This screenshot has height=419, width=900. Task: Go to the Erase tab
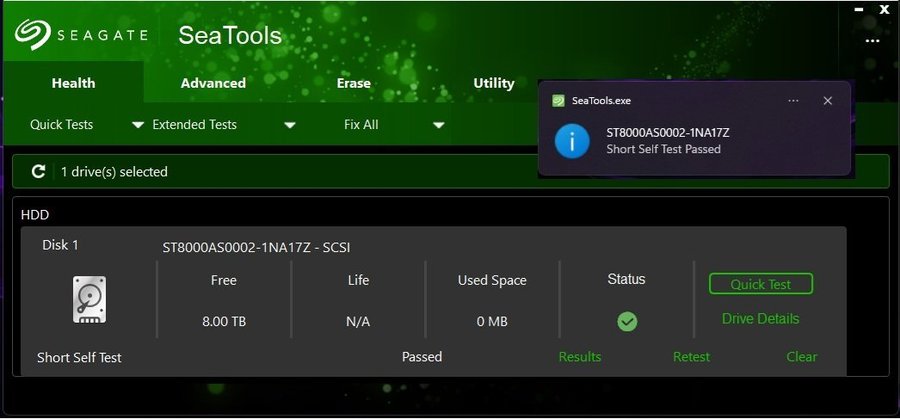354,83
